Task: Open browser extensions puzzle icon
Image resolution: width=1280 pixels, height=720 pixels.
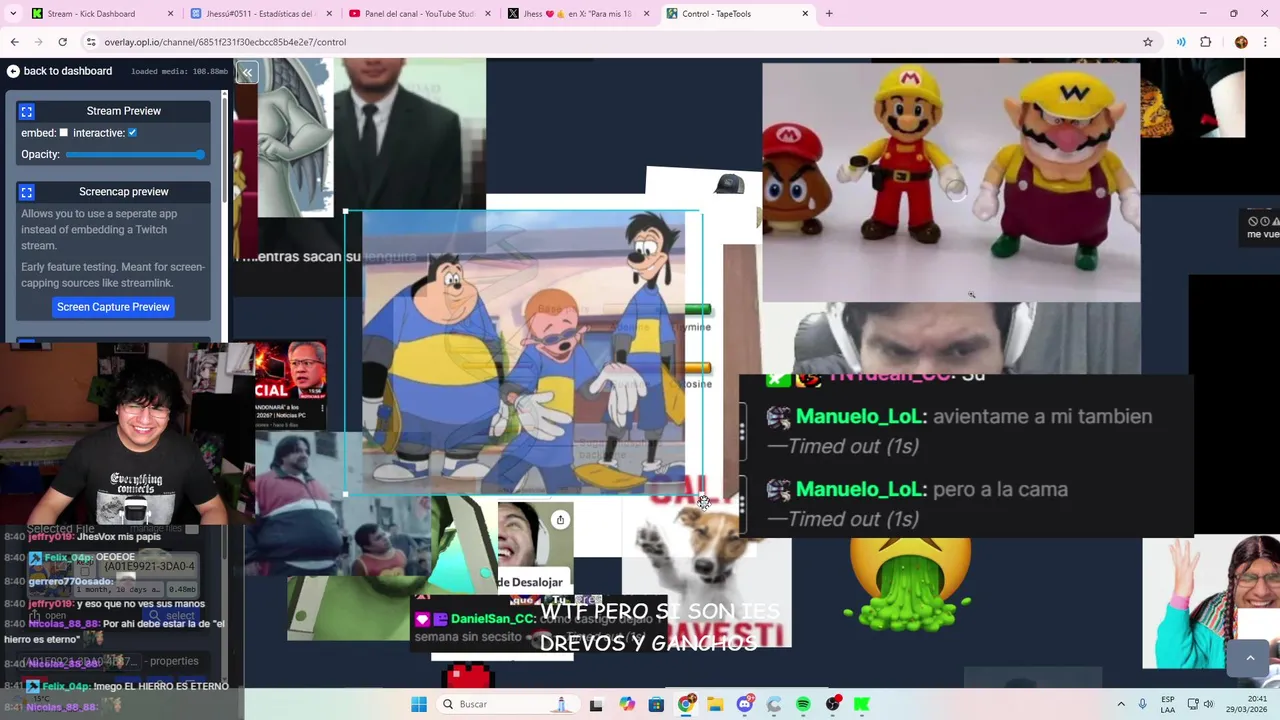Action: [1205, 42]
